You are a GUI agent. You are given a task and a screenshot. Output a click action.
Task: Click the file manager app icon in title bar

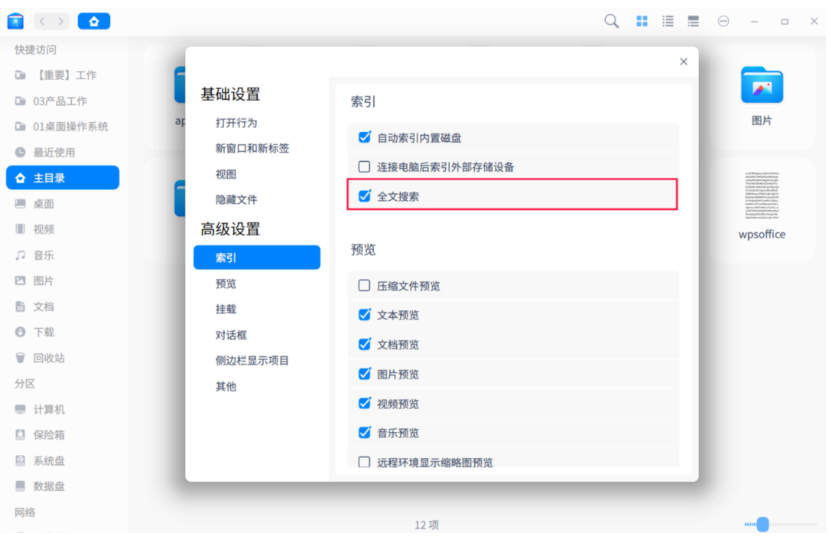pyautogui.click(x=15, y=21)
